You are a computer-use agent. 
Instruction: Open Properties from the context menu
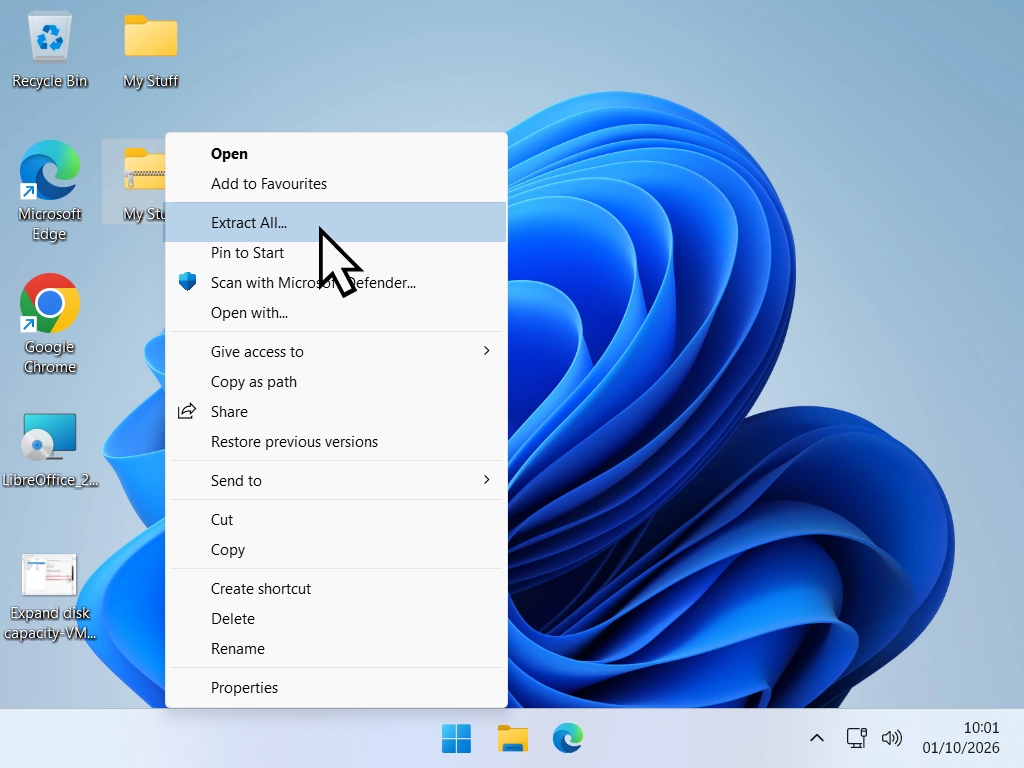(336, 688)
